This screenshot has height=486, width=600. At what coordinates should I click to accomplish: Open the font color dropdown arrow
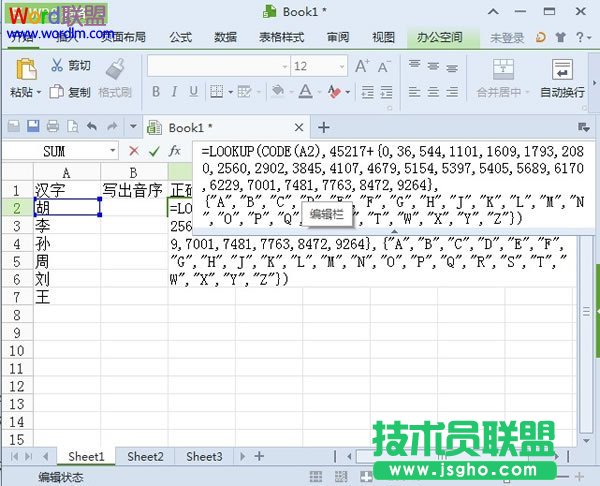tap(319, 92)
